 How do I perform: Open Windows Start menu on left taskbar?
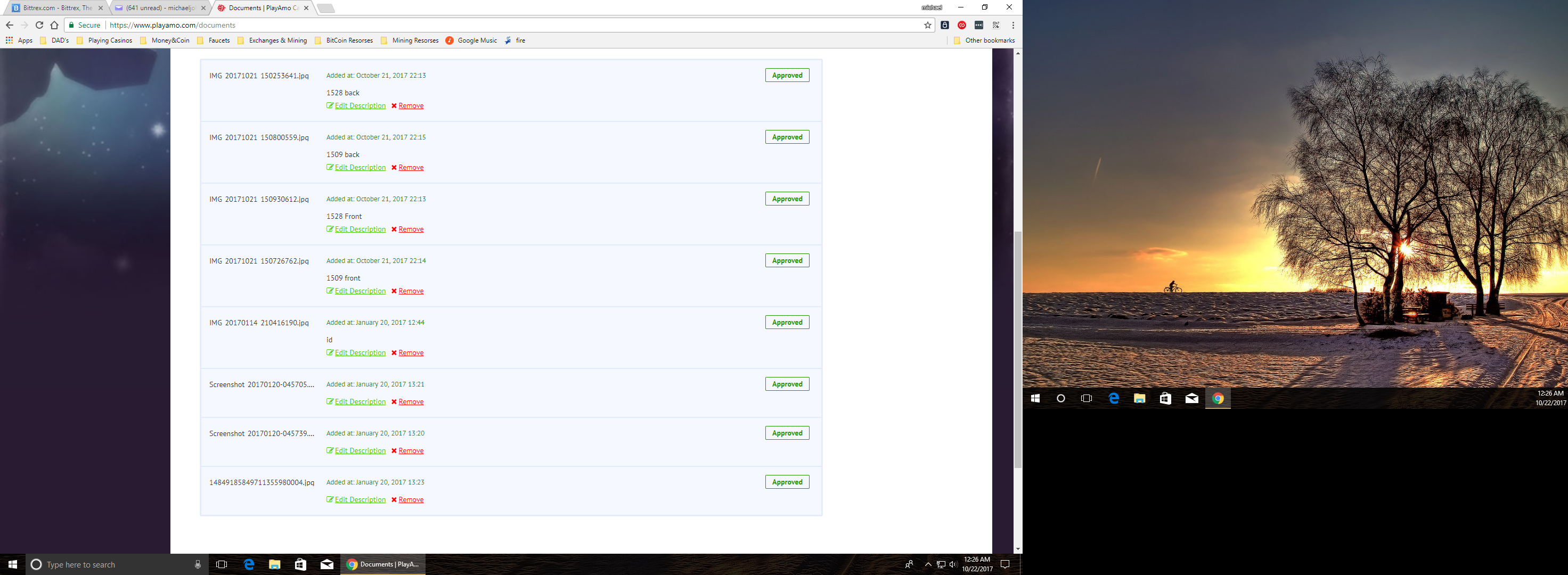pos(12,565)
